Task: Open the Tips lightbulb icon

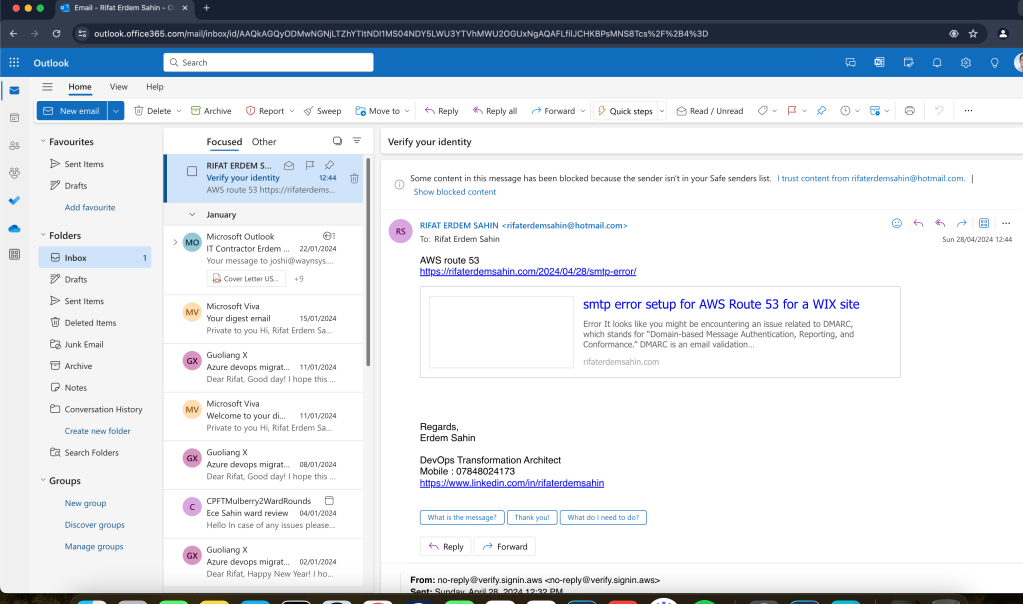Action: click(994, 63)
